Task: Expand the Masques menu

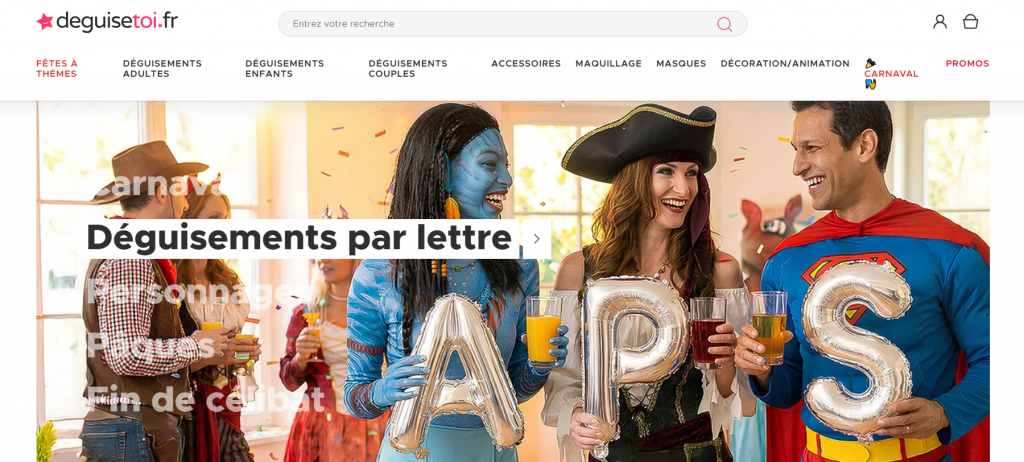Action: [680, 63]
